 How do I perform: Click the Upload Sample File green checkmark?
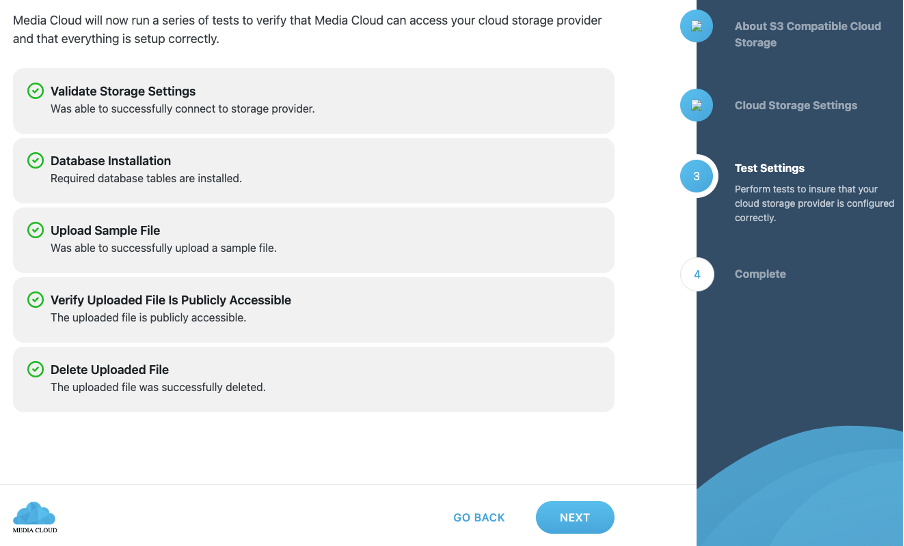tap(35, 230)
